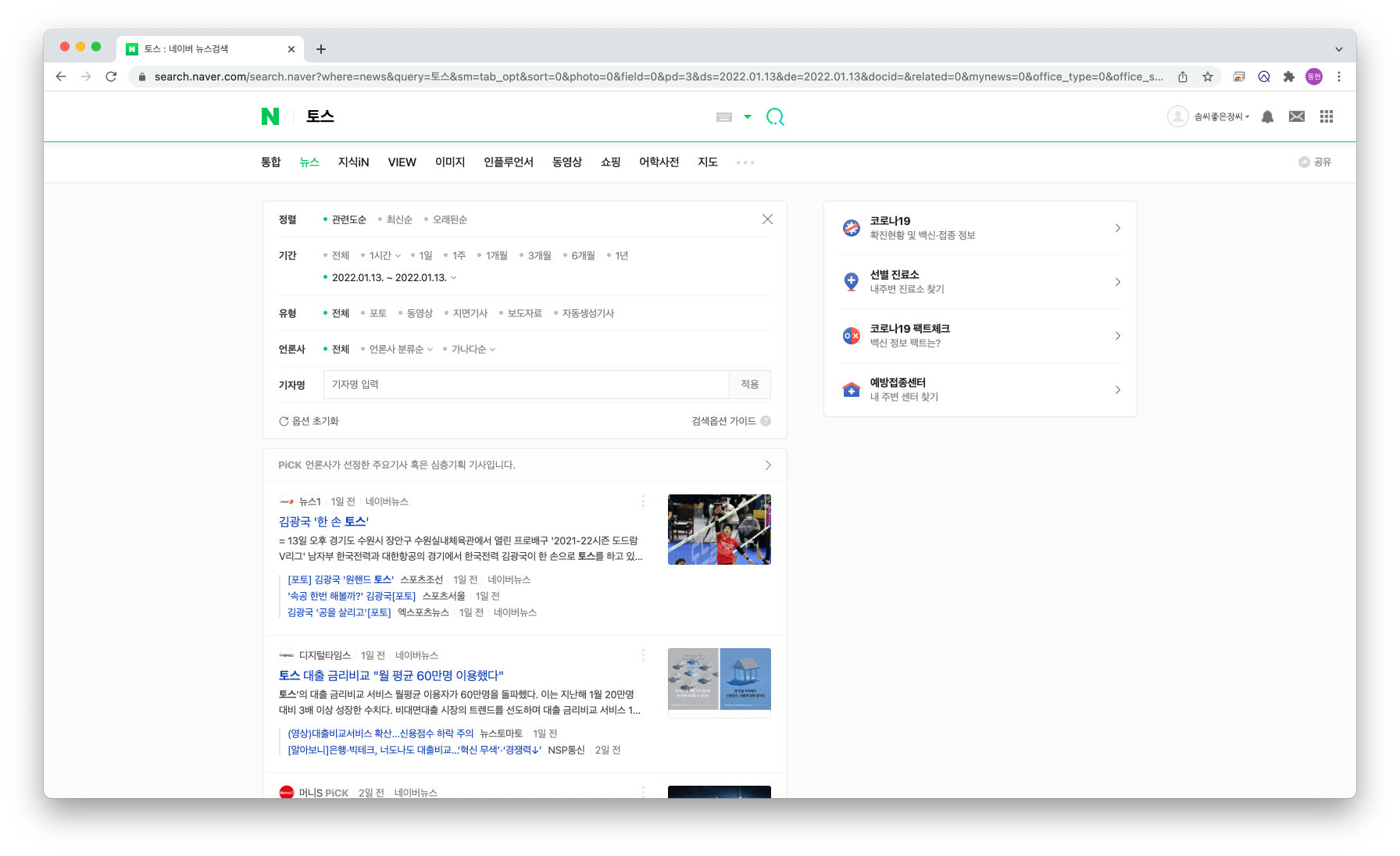Image resolution: width=1400 pixels, height=856 pixels.
Task: Open the 솜씨좋은장씨 account dropdown
Action: coord(1222,116)
